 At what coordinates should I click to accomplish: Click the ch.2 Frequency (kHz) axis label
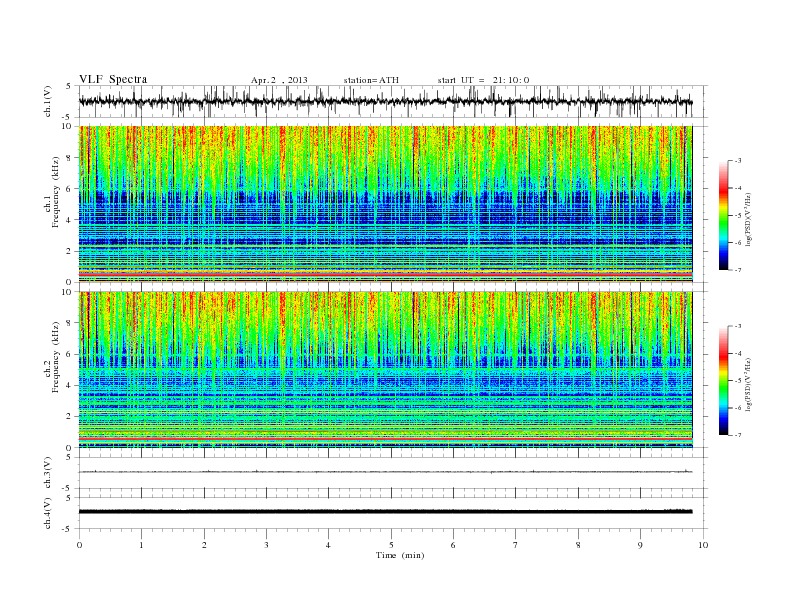(x=52, y=357)
